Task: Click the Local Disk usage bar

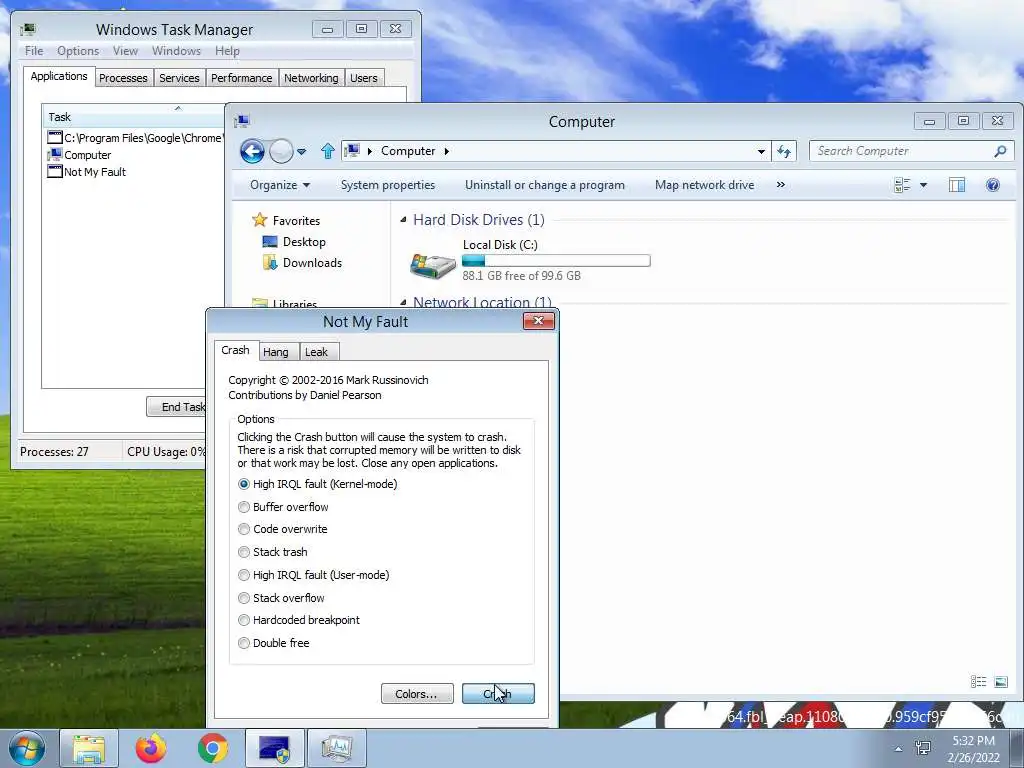Action: click(x=556, y=261)
